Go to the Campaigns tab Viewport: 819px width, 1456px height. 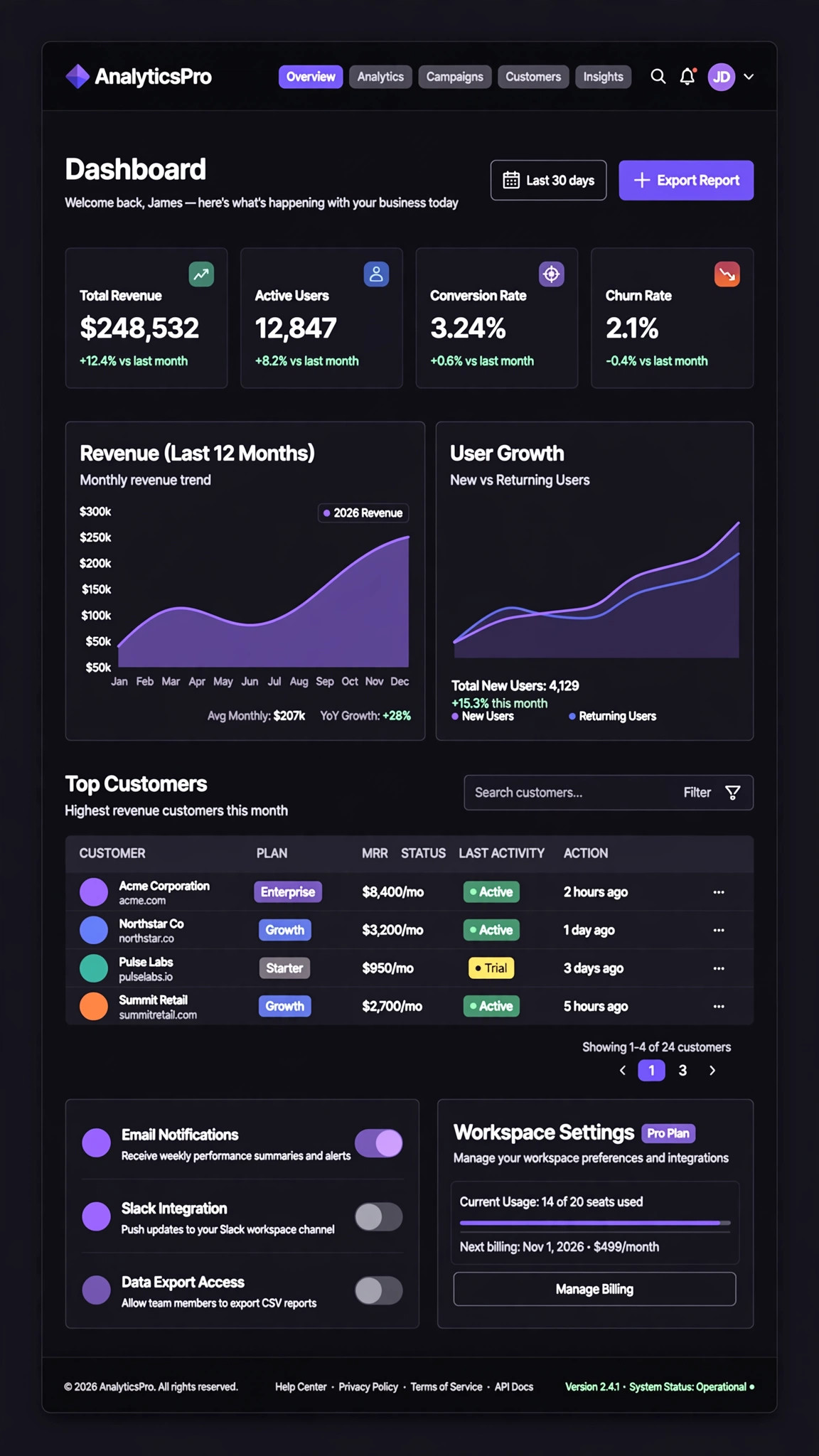point(454,77)
